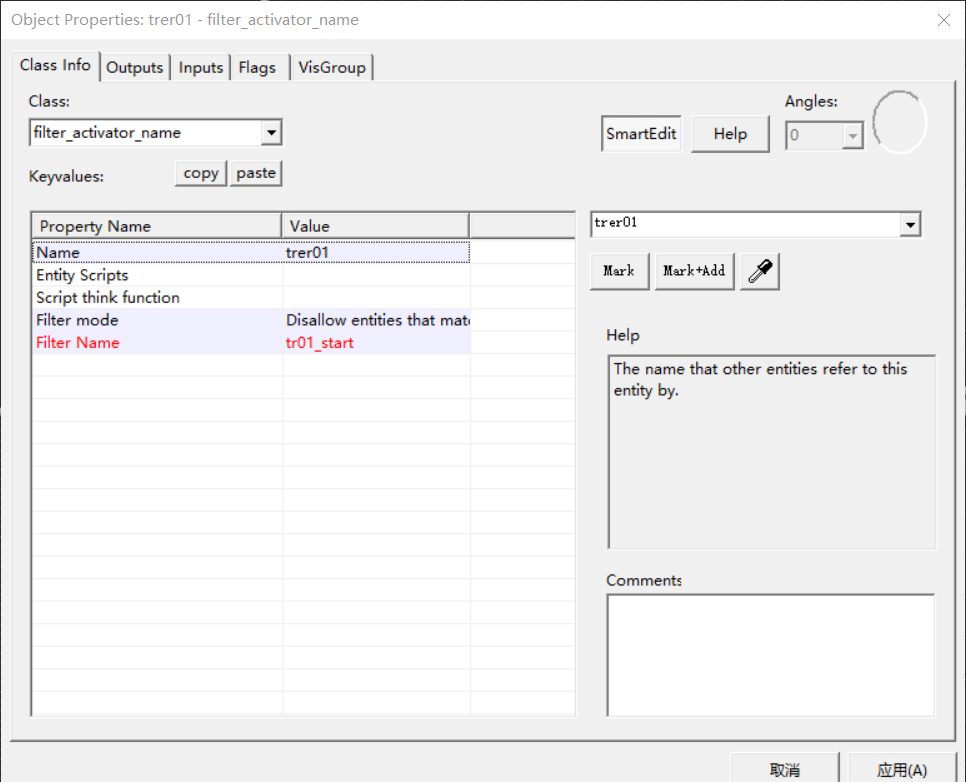Open the VisGroup tab
Image resolution: width=966 pixels, height=782 pixels.
(332, 68)
